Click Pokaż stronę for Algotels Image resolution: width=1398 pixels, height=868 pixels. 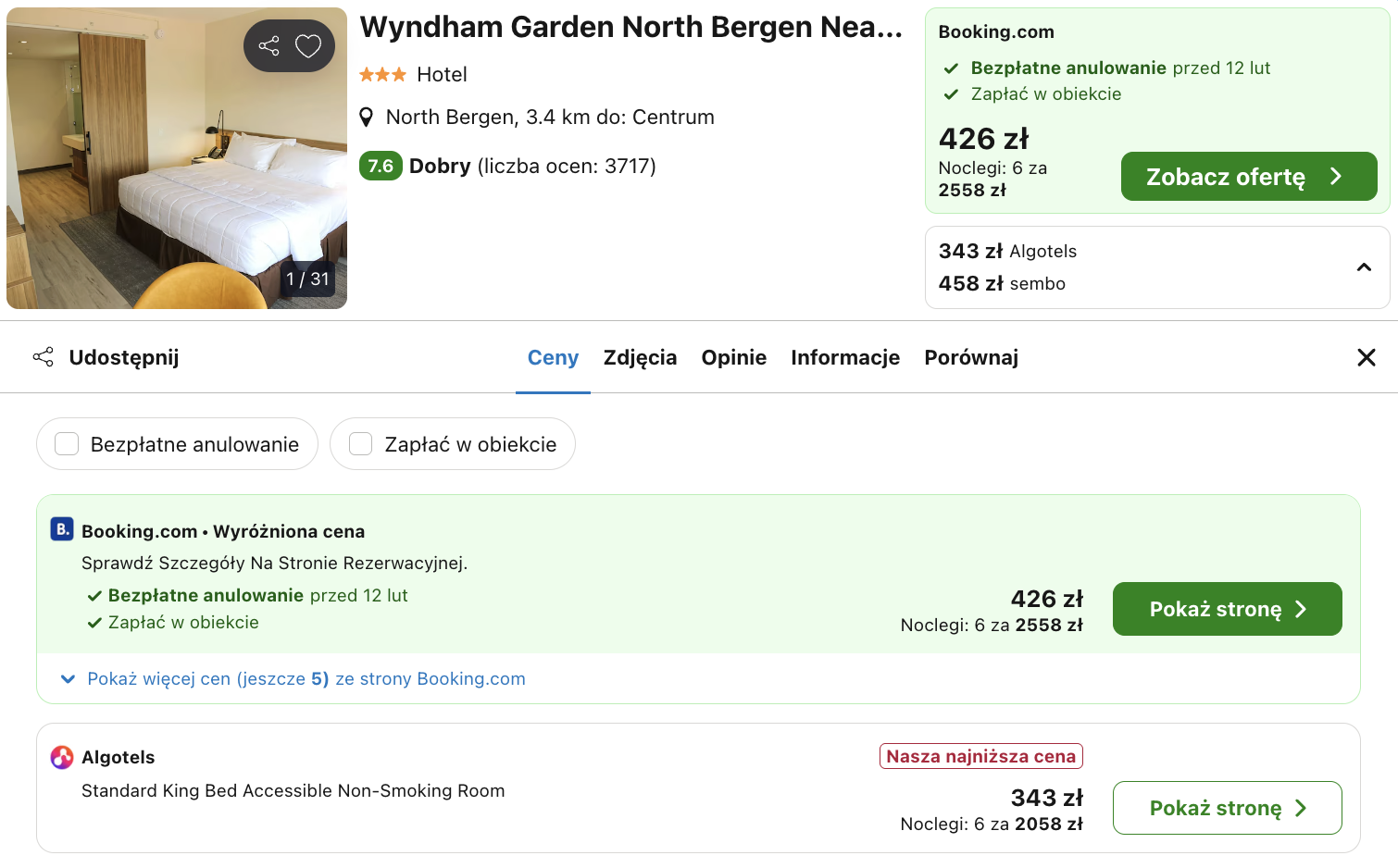pos(1227,808)
